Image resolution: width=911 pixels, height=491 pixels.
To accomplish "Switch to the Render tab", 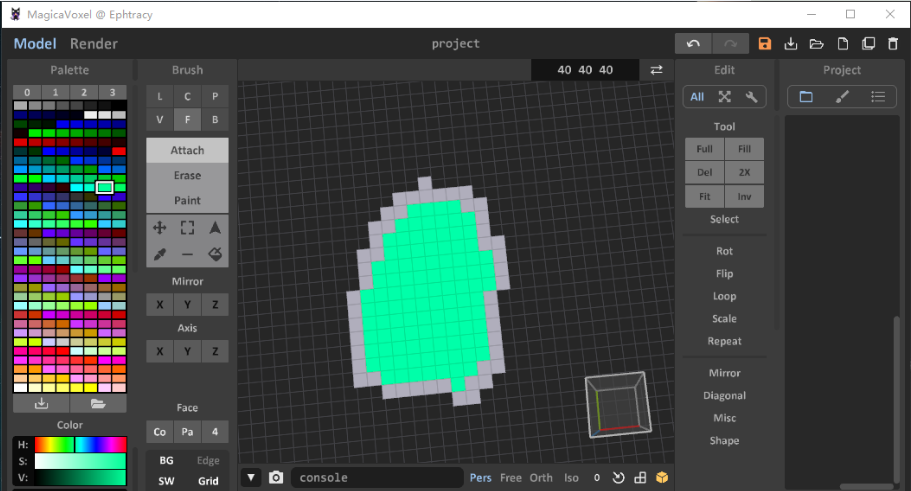I will click(94, 44).
